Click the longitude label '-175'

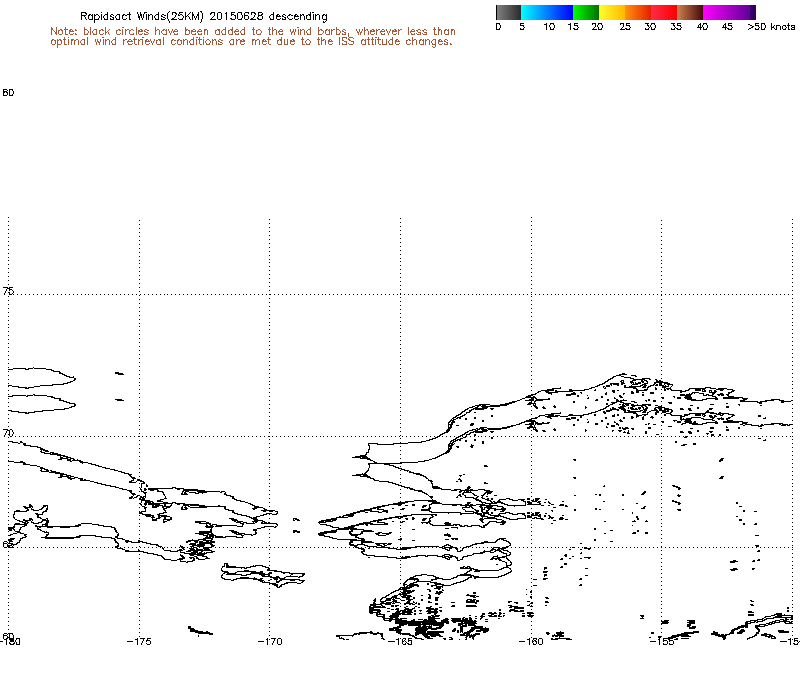[139, 642]
